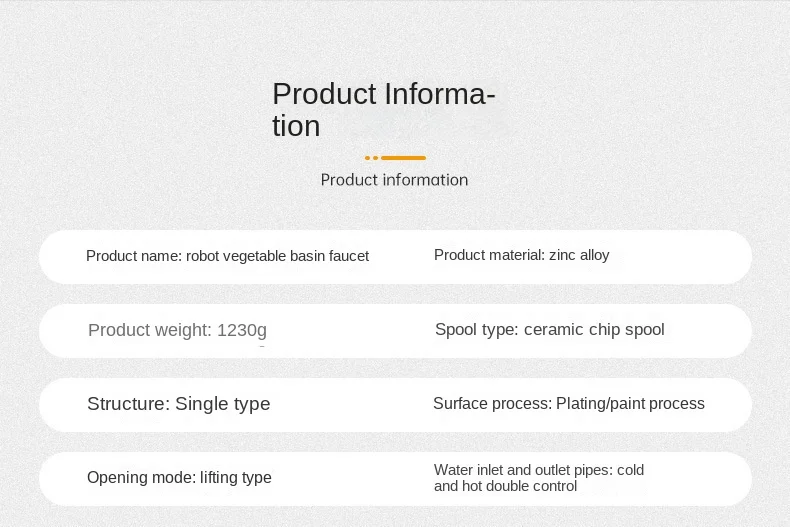Click 'Product material: zinc alloy' text
Screen dimensions: 790x527
[521, 255]
